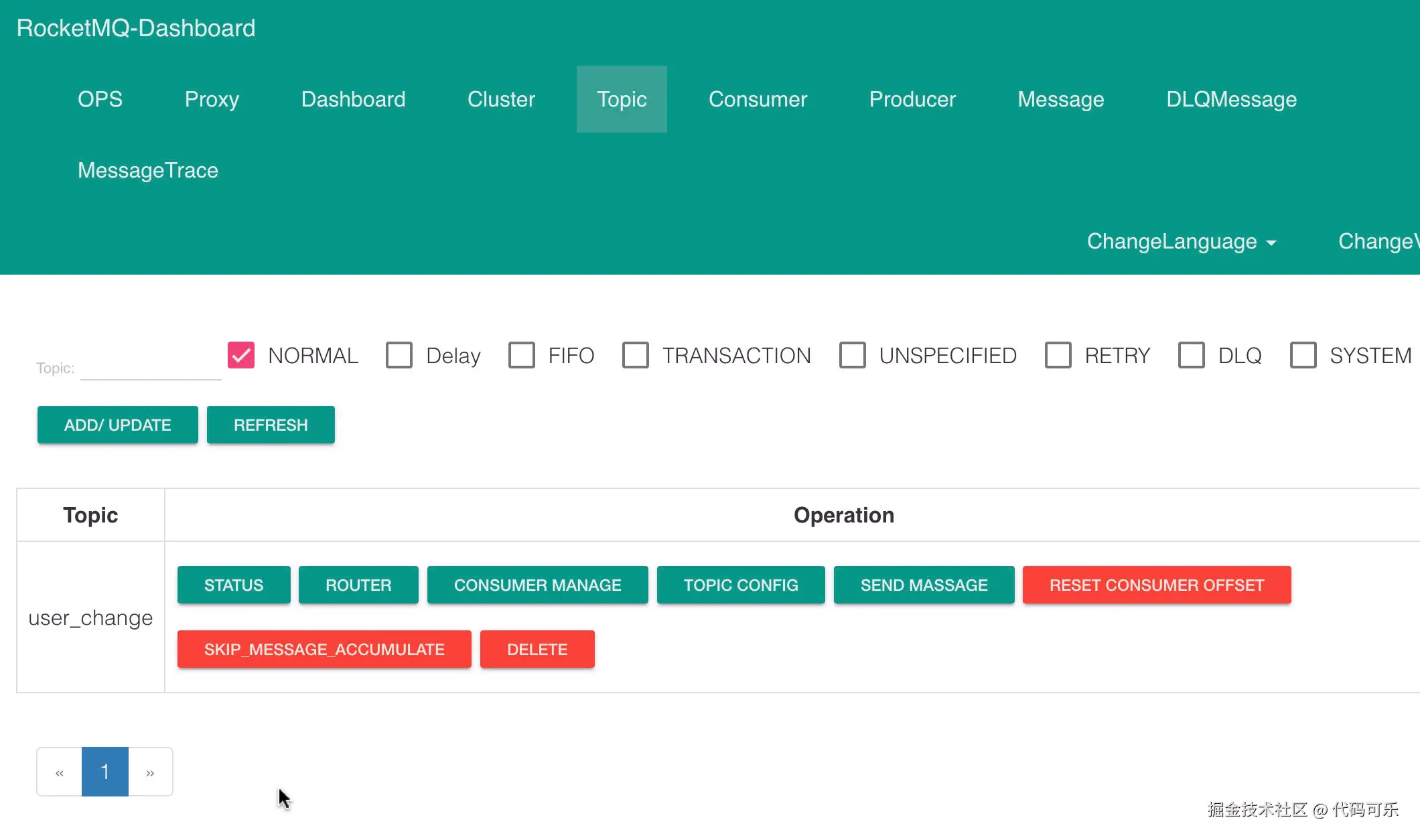
Task: Check the FIFO filter checkbox
Action: 522,355
